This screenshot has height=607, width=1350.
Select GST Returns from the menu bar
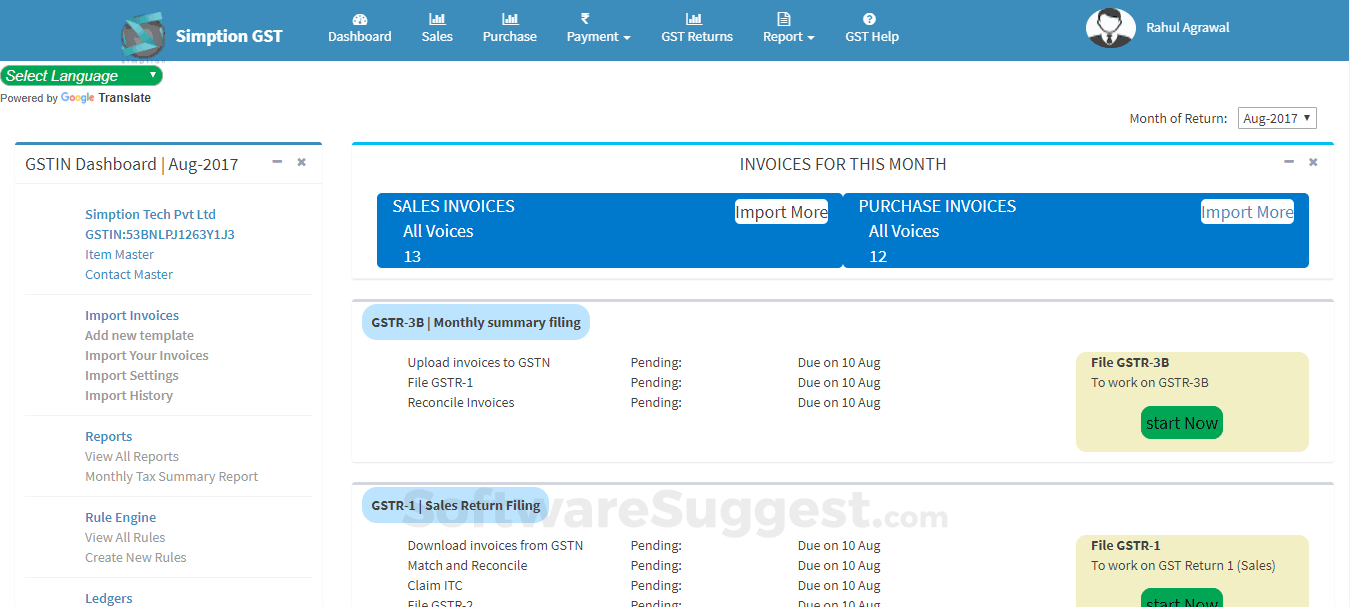(696, 36)
